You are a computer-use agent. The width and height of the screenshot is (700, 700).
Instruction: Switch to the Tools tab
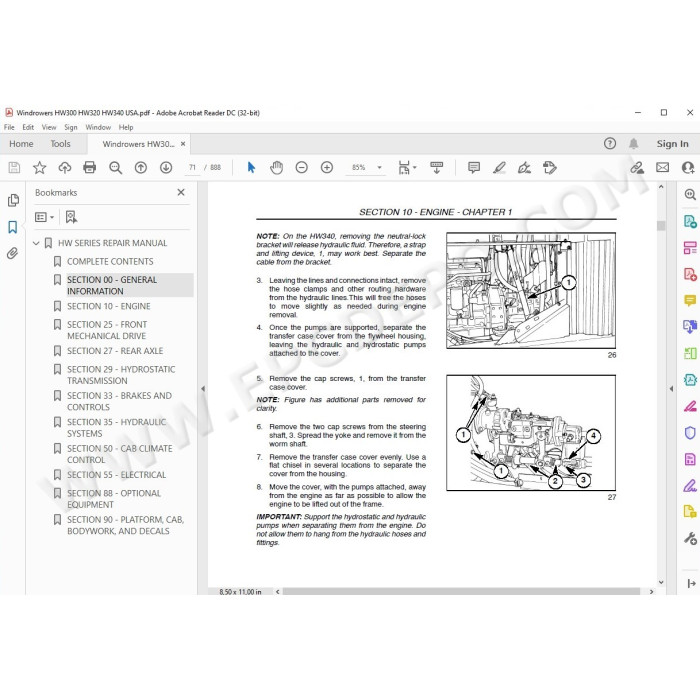60,144
